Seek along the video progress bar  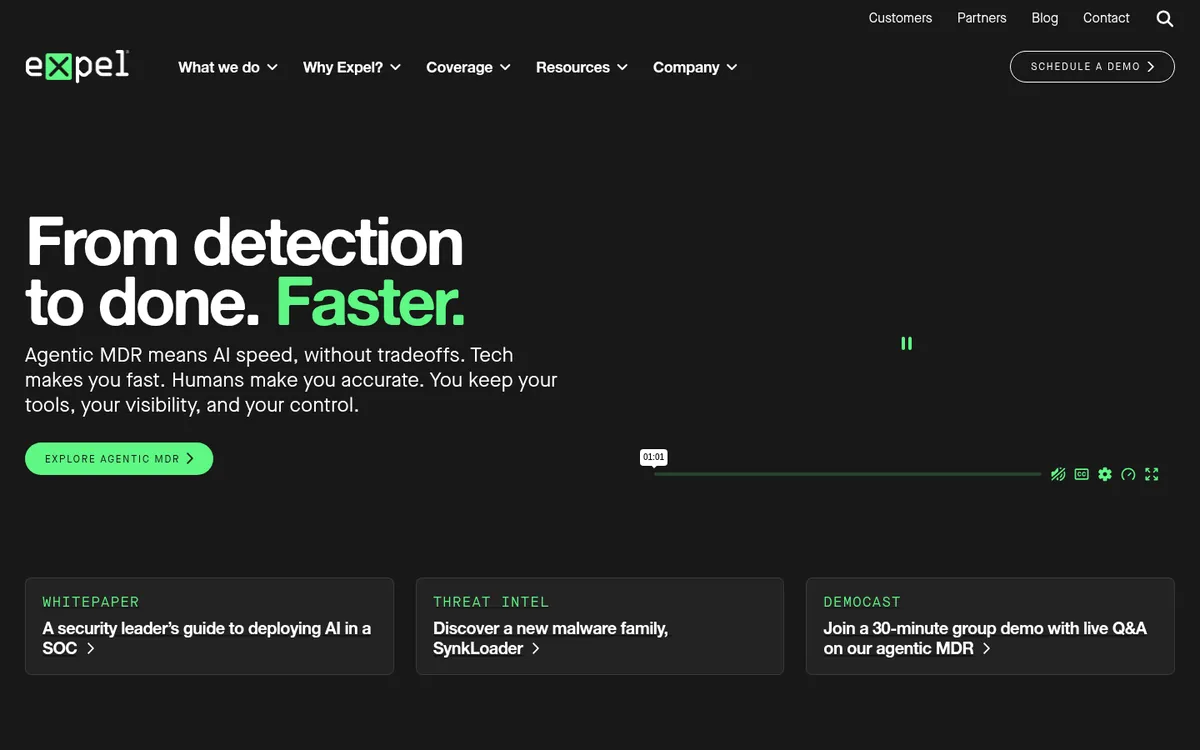pyautogui.click(x=847, y=474)
